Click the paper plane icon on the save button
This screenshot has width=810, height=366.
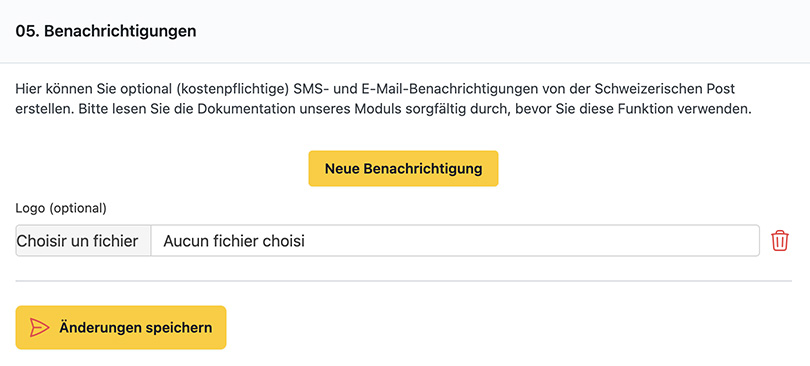coord(39,328)
